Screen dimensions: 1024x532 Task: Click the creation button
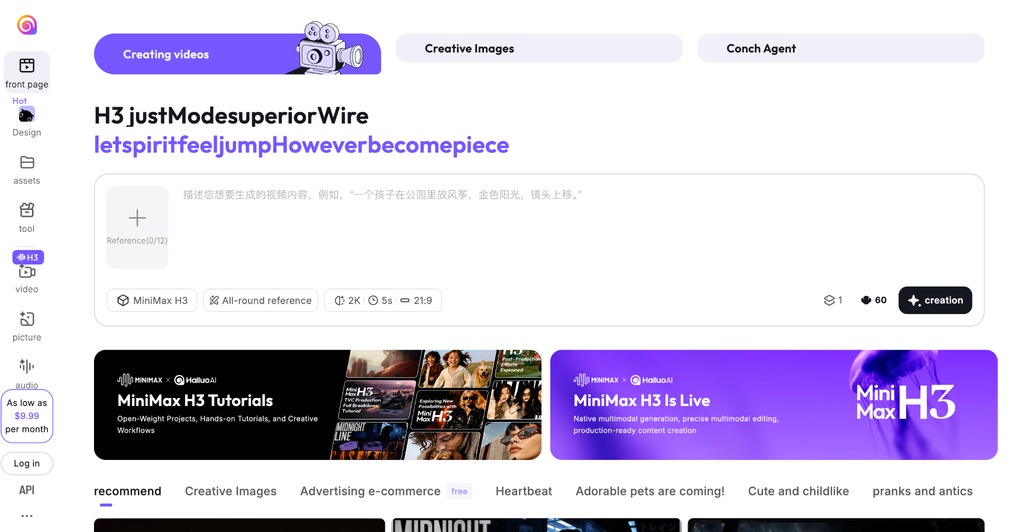(935, 300)
